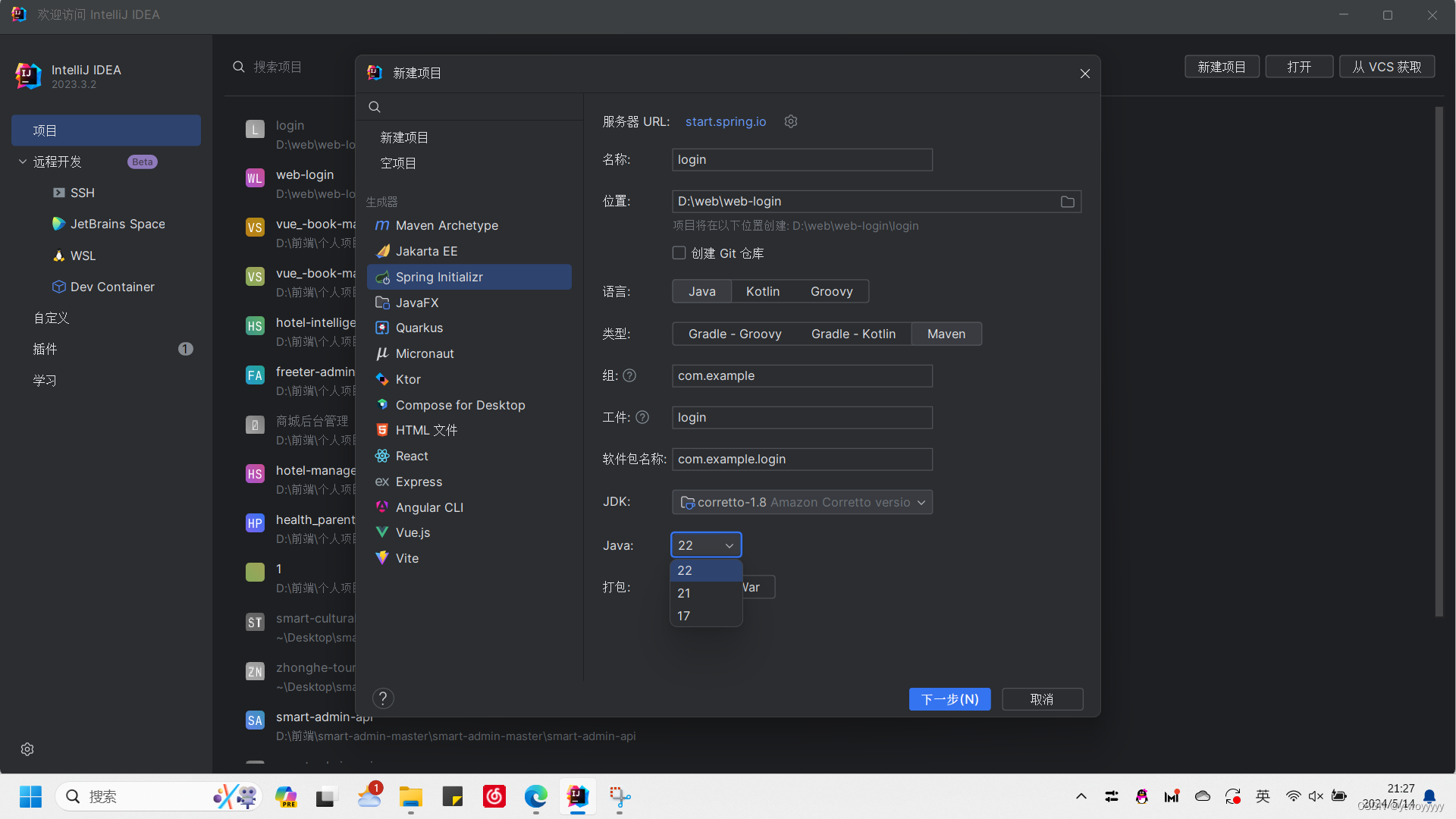Open the 插件 tab in sidebar
Viewport: 1456px width, 819px height.
pyautogui.click(x=45, y=349)
